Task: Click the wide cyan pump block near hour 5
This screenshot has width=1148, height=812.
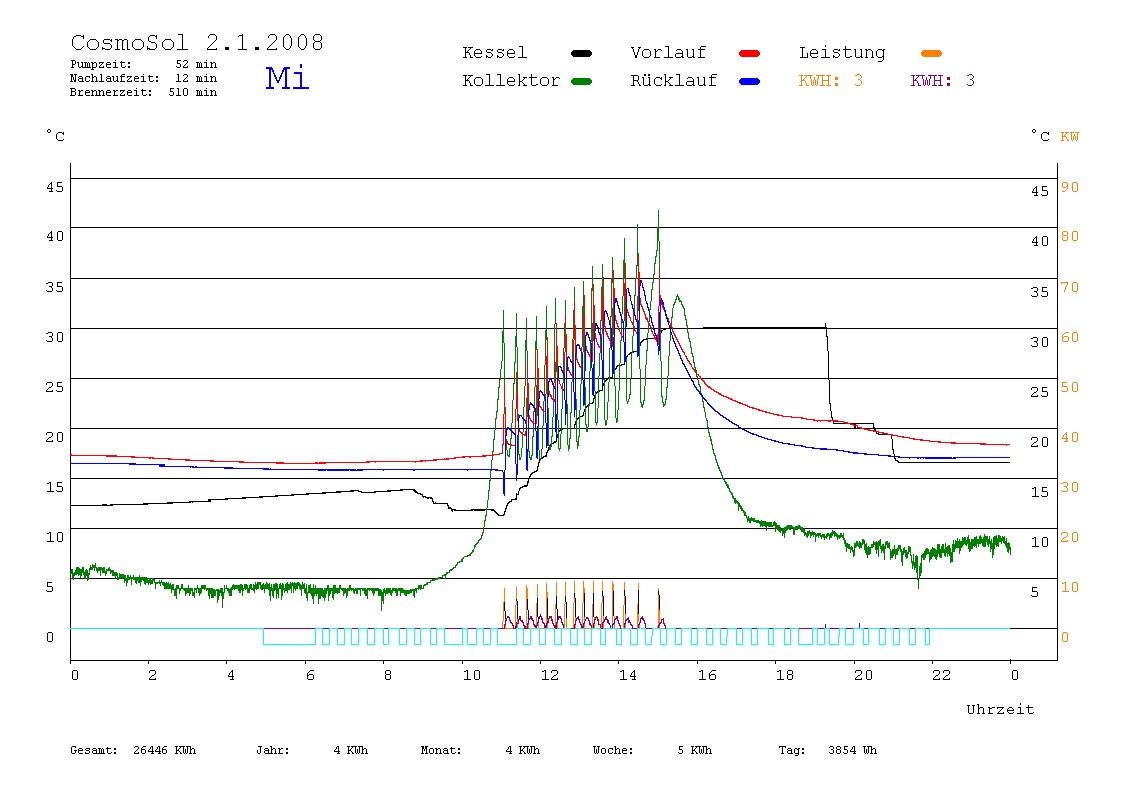Action: [289, 636]
